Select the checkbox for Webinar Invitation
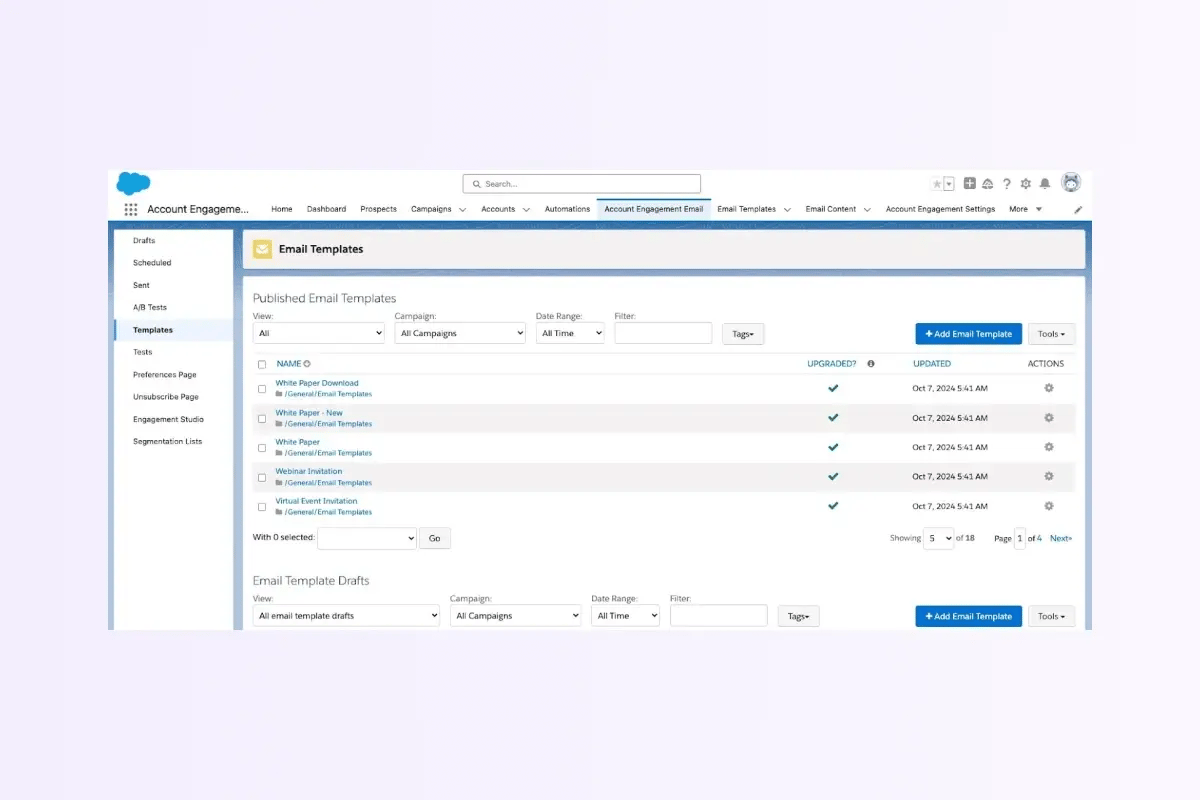This screenshot has height=800, width=1200. tap(261, 477)
